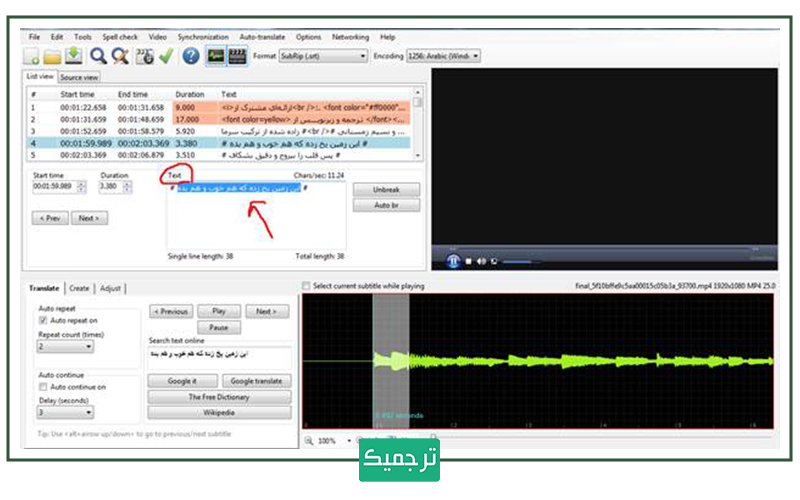Mute video via speaker icon
Image resolution: width=800 pixels, height=500 pixels.
coord(481,261)
